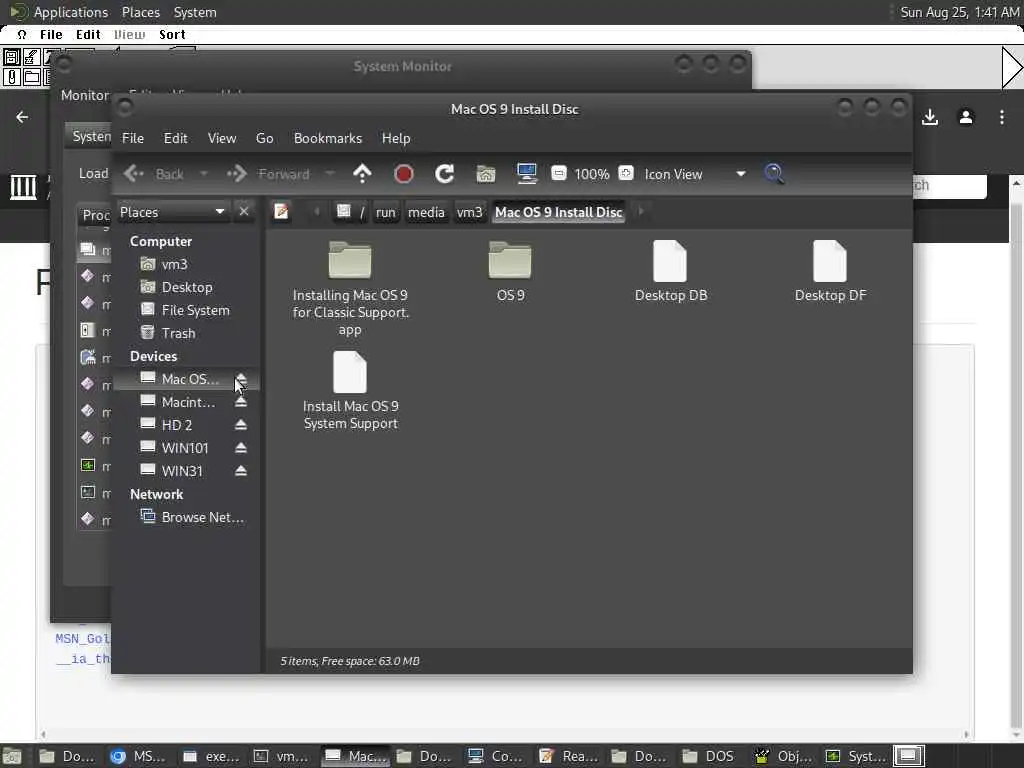Switch to DOS taskbar entry
1024x768 pixels.
[x=709, y=756]
